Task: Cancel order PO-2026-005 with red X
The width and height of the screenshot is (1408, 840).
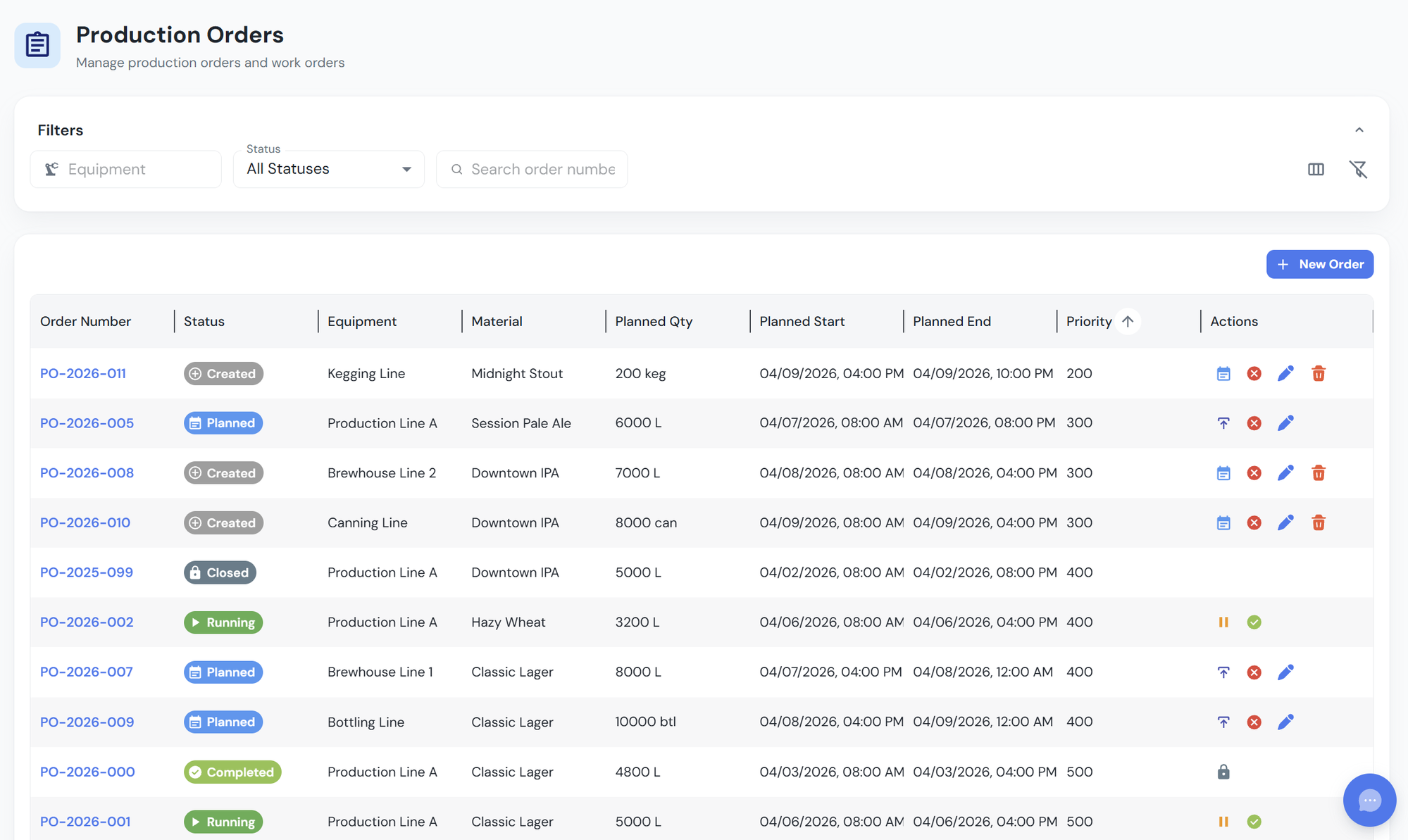Action: pyautogui.click(x=1254, y=423)
